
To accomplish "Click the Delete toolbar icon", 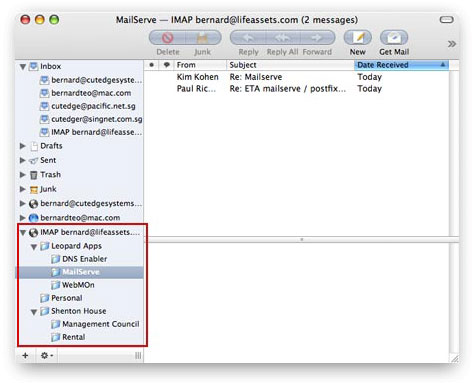I will [x=167, y=38].
